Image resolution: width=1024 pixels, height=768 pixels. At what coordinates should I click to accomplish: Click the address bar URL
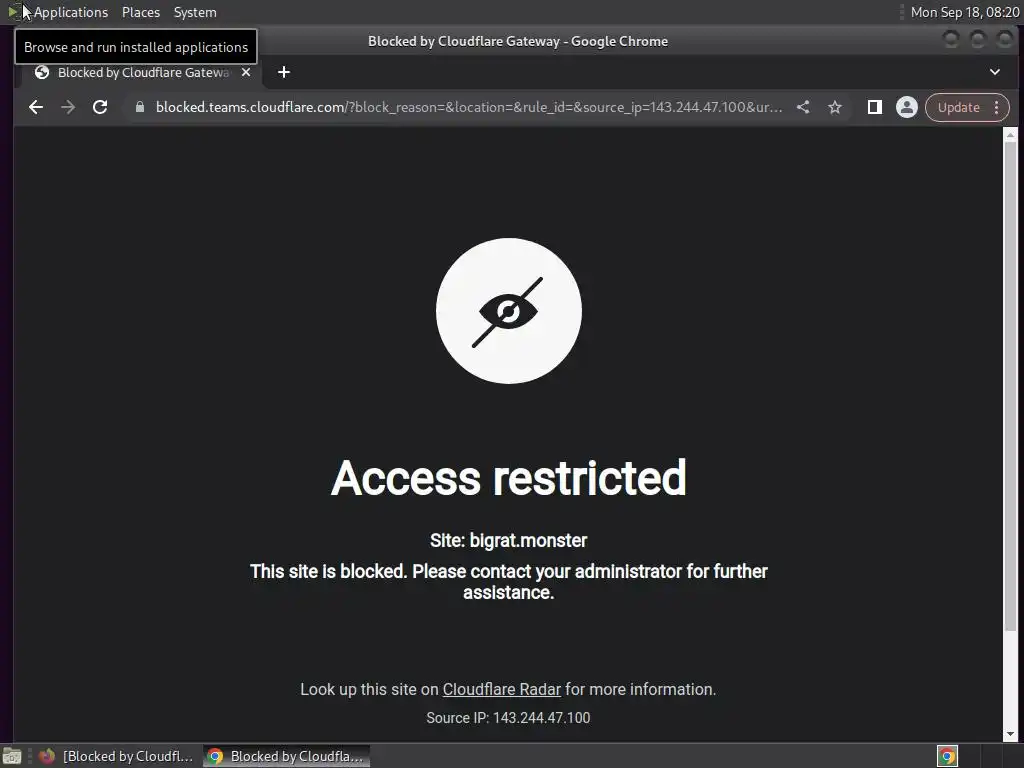pyautogui.click(x=468, y=107)
